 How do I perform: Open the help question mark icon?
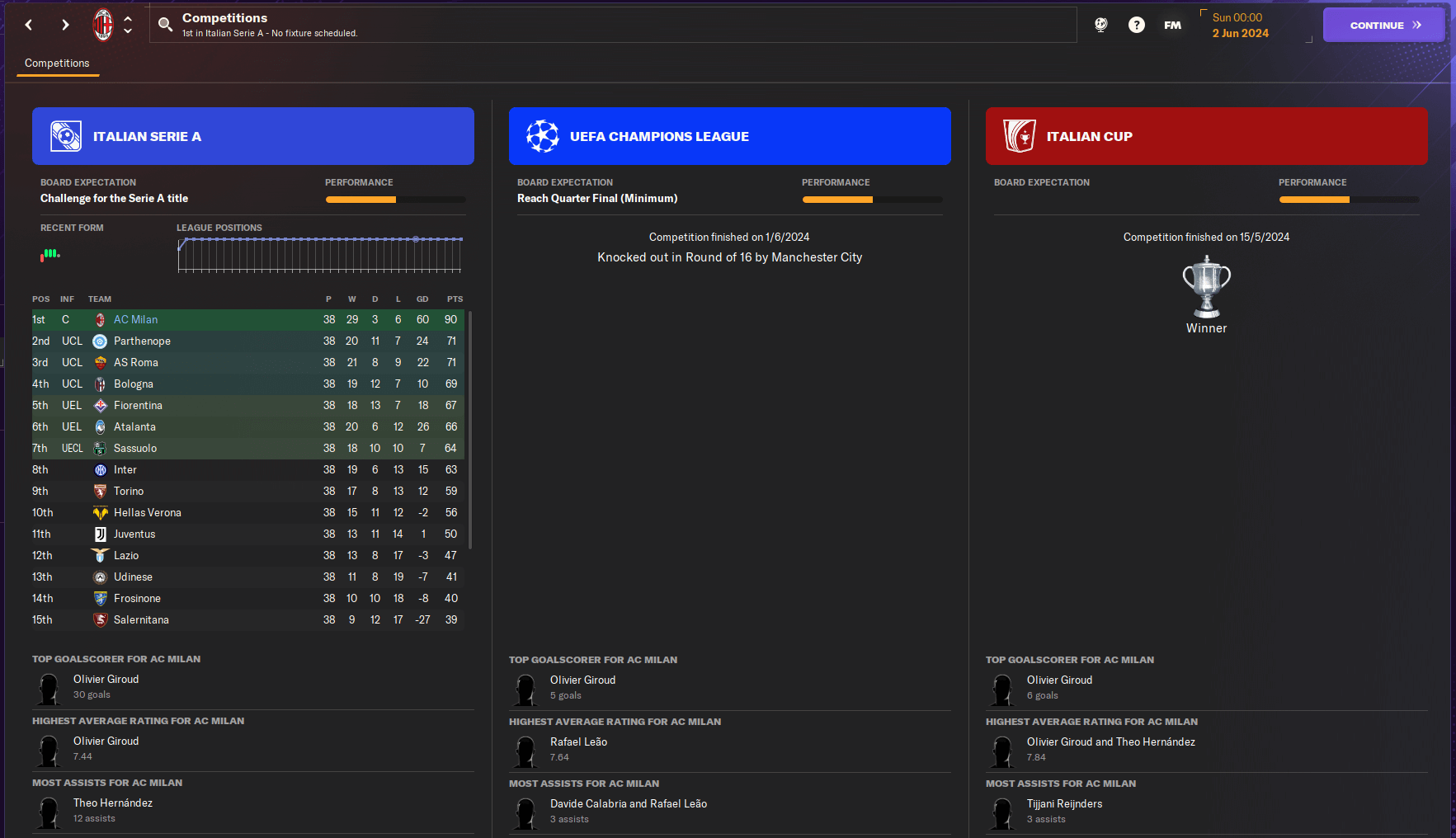coord(1137,25)
